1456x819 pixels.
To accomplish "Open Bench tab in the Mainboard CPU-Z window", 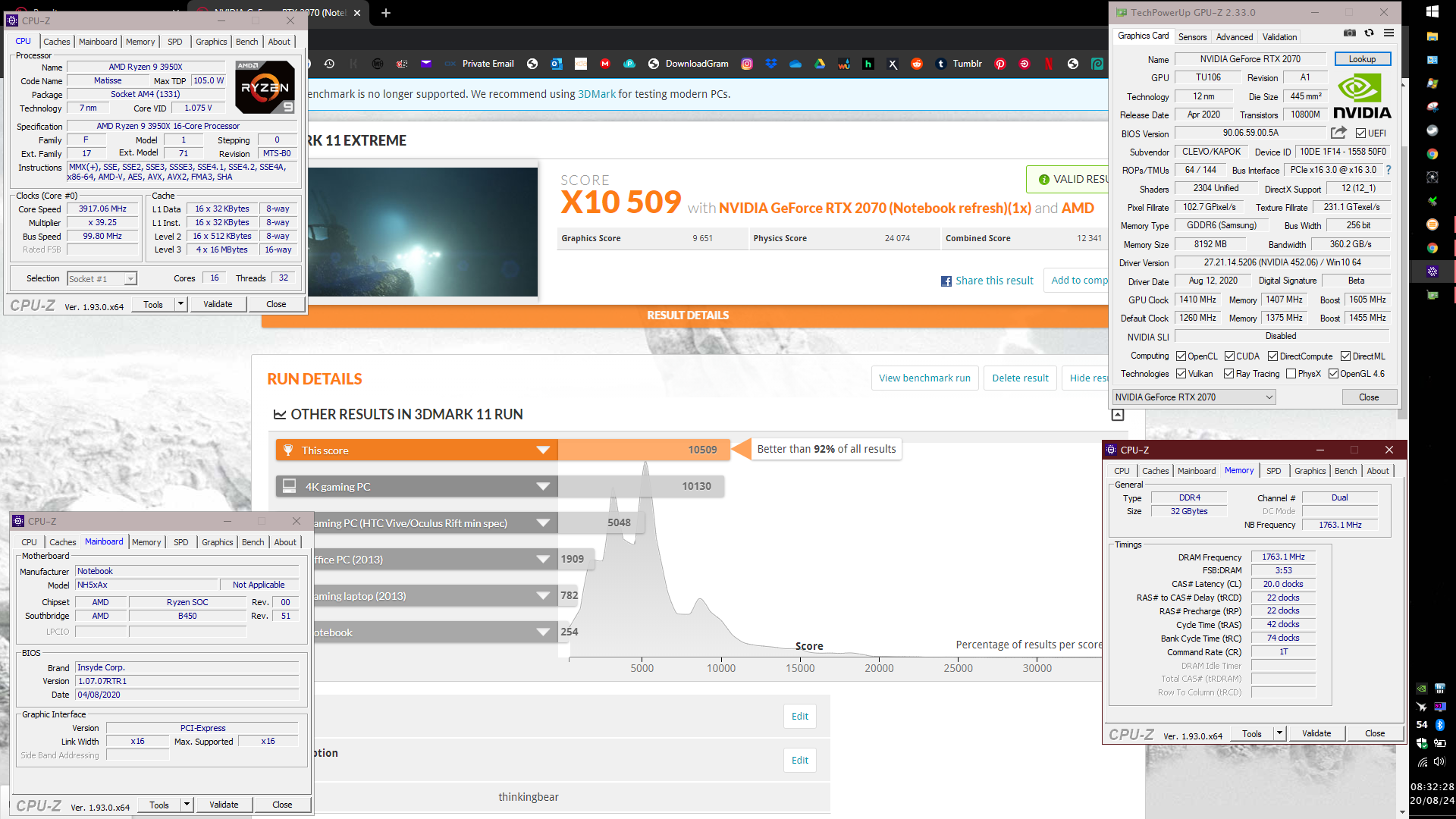I will click(x=253, y=542).
